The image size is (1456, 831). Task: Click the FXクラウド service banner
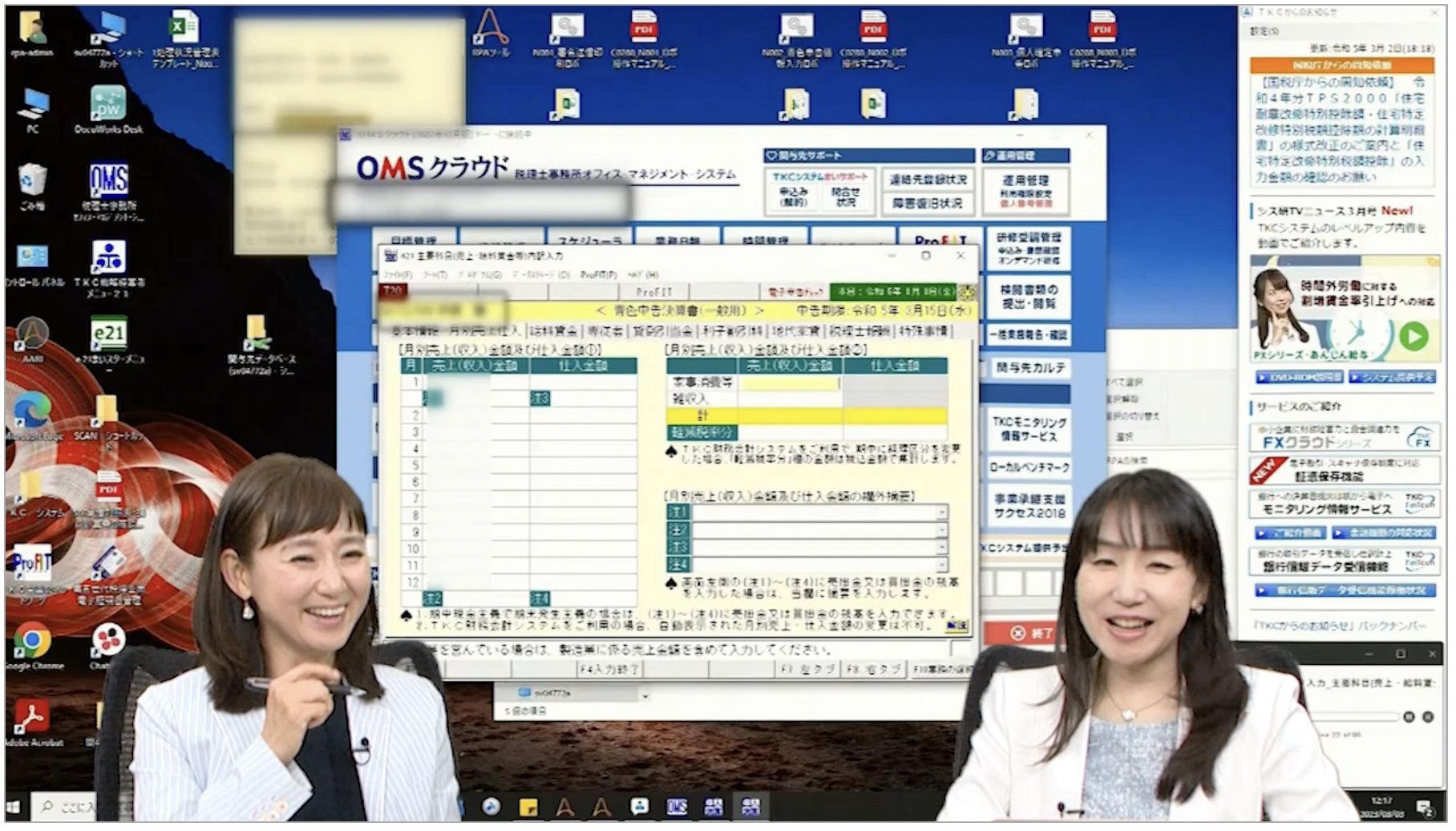[1343, 438]
